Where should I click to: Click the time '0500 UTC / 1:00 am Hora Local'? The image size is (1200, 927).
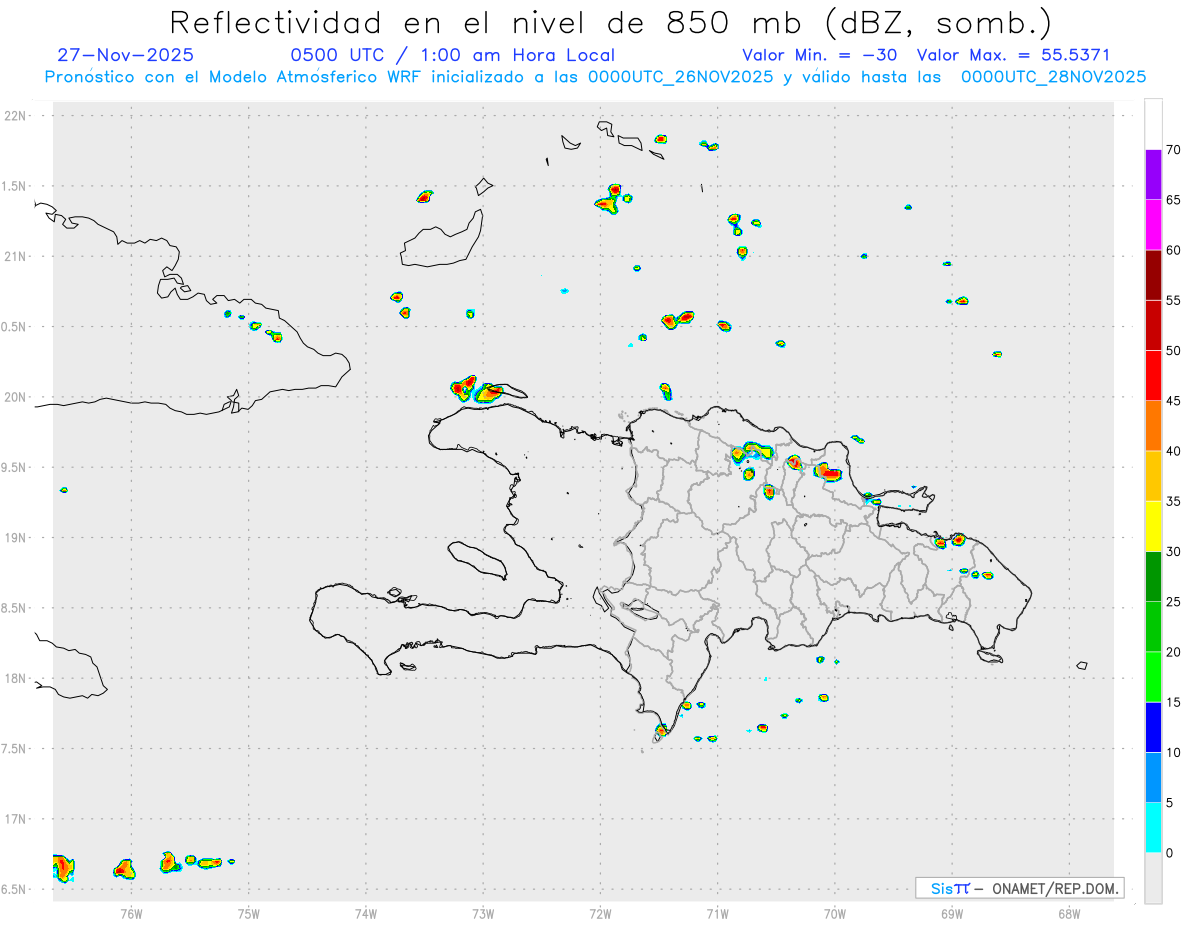[453, 55]
